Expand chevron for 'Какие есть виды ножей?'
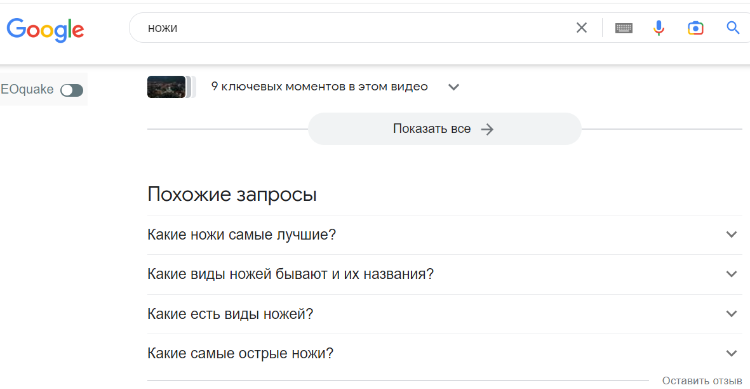Screen dimensions: 750x389 [x=731, y=314]
